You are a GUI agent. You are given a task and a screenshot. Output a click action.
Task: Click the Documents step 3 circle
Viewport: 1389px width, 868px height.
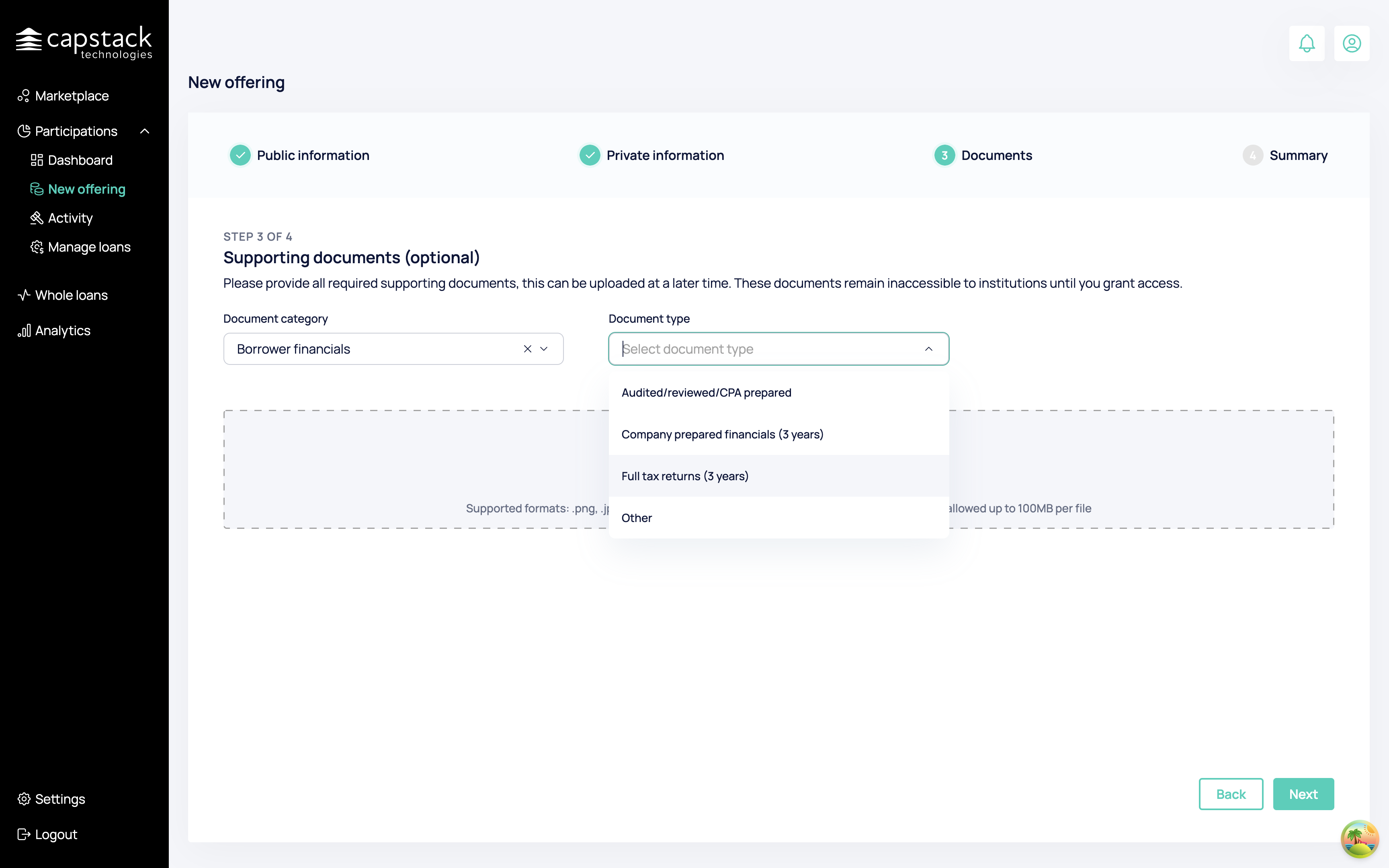944,155
